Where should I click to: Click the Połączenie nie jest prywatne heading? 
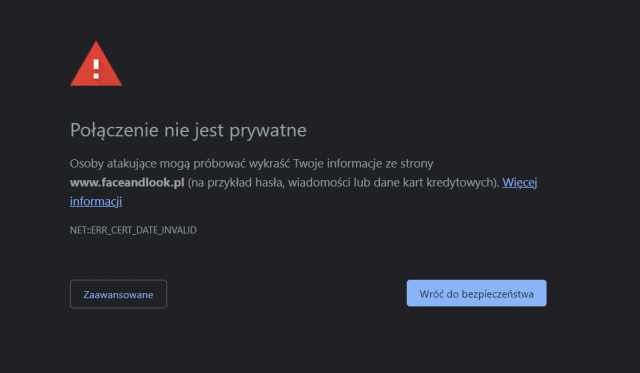[188, 131]
